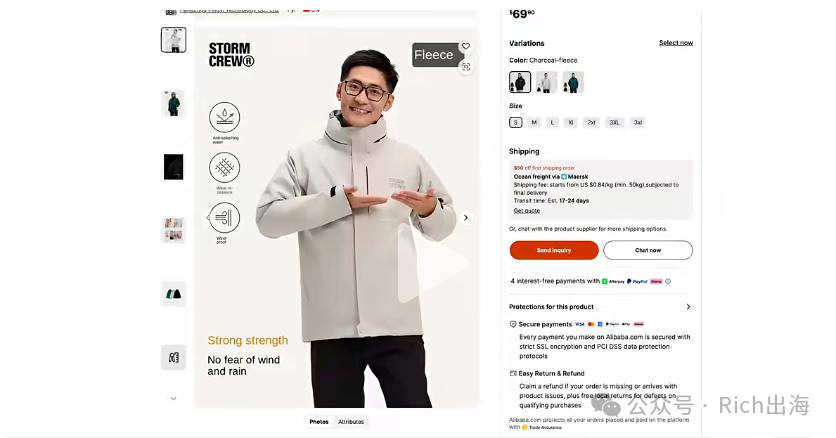Click the info icon beside payment logos
The width and height of the screenshot is (836, 438).
click(x=668, y=281)
